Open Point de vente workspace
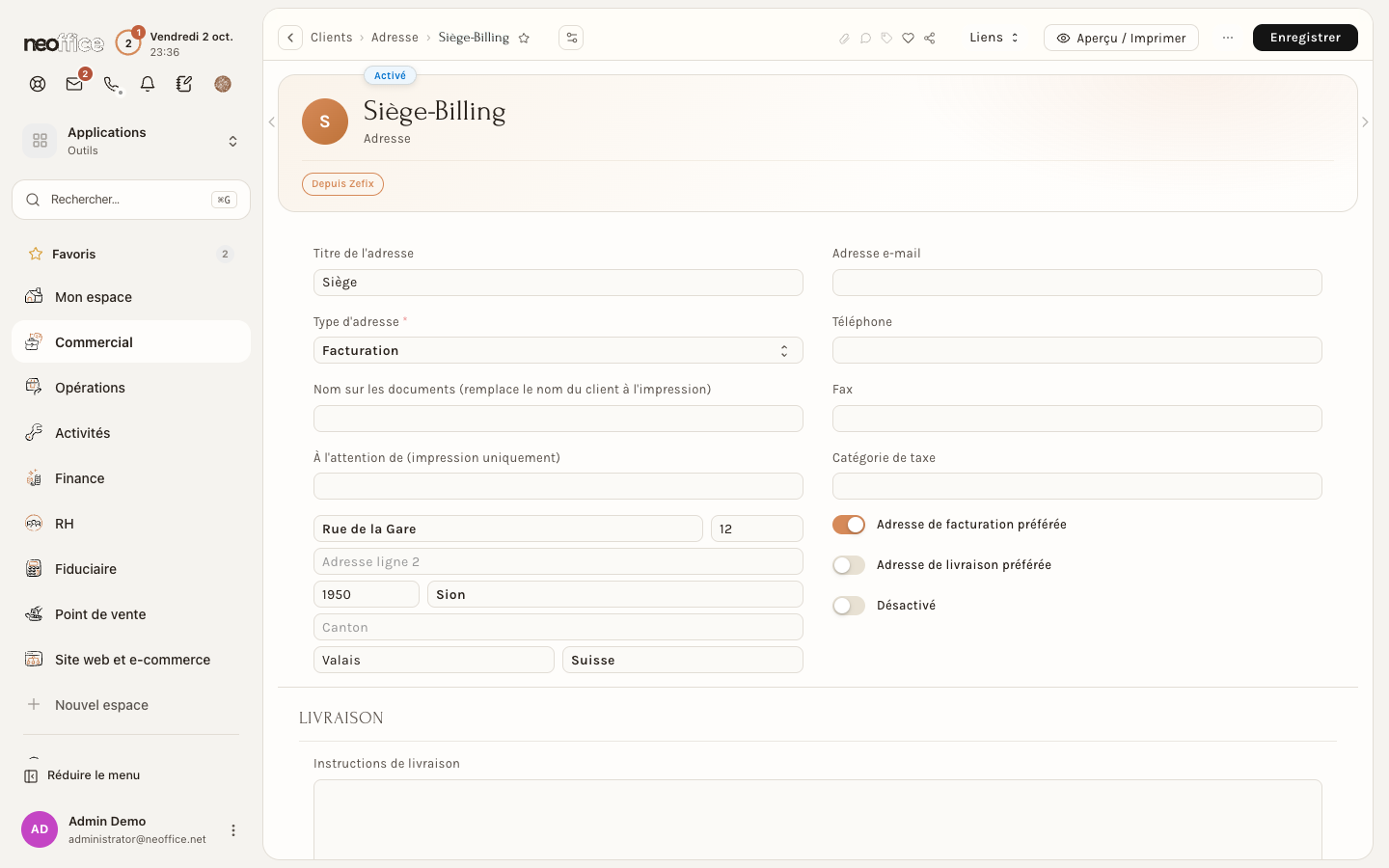The height and width of the screenshot is (868, 1389). 131,614
